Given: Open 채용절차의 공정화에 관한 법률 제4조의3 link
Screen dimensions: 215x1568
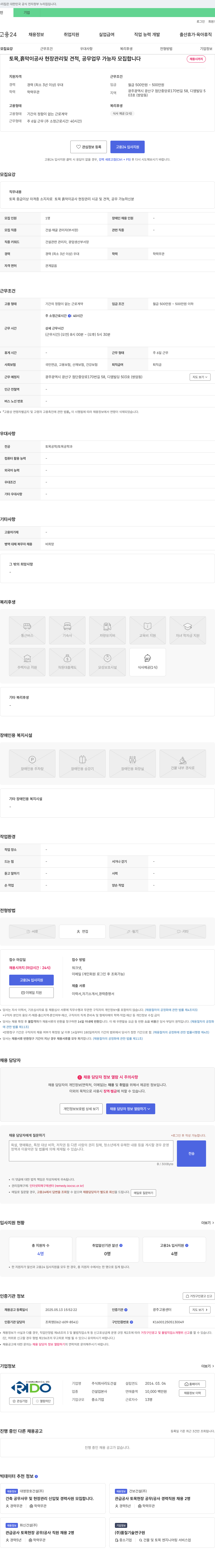Looking at the screenshot, I should click(x=171, y=1010).
